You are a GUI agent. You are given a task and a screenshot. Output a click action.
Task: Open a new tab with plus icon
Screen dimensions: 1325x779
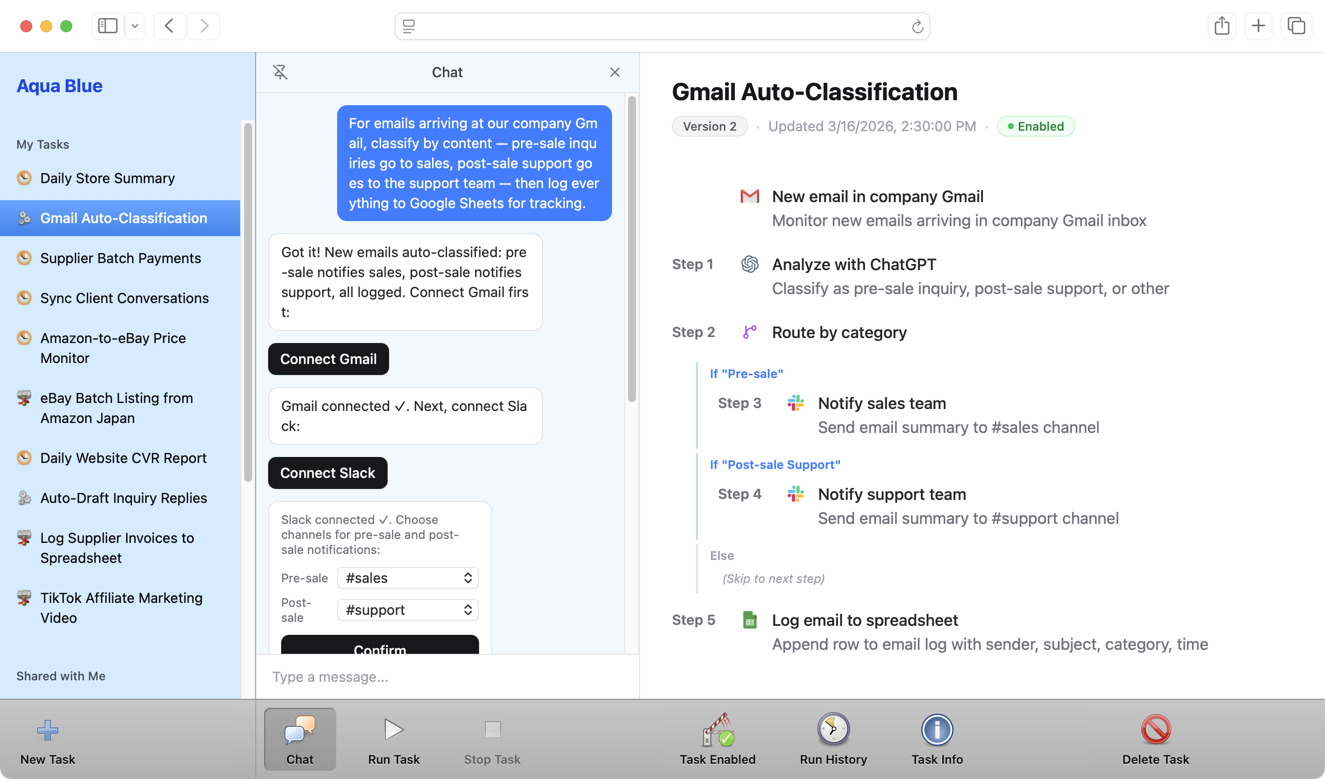tap(1259, 26)
